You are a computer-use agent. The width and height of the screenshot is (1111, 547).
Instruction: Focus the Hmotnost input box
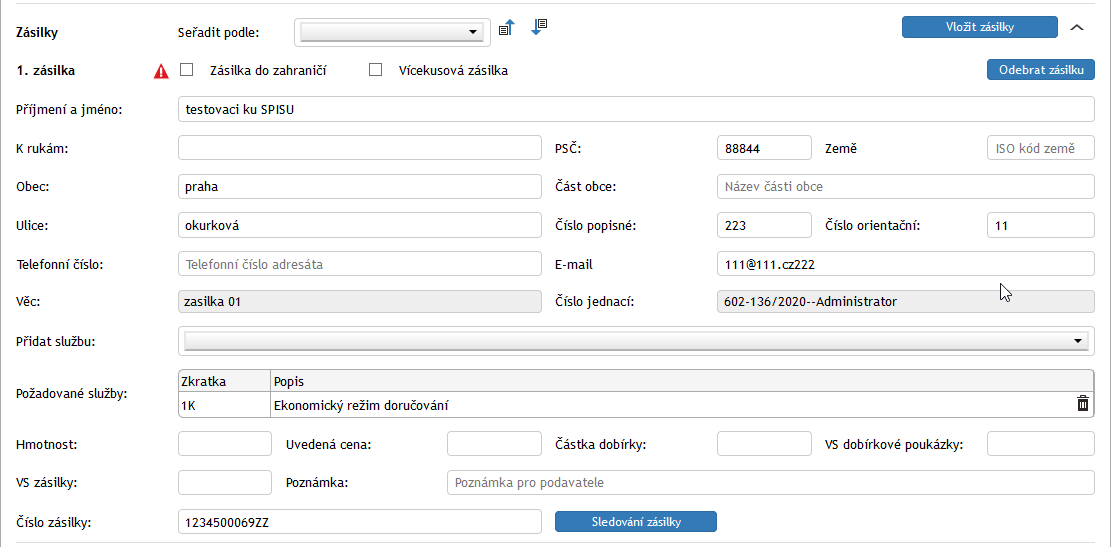(224, 443)
